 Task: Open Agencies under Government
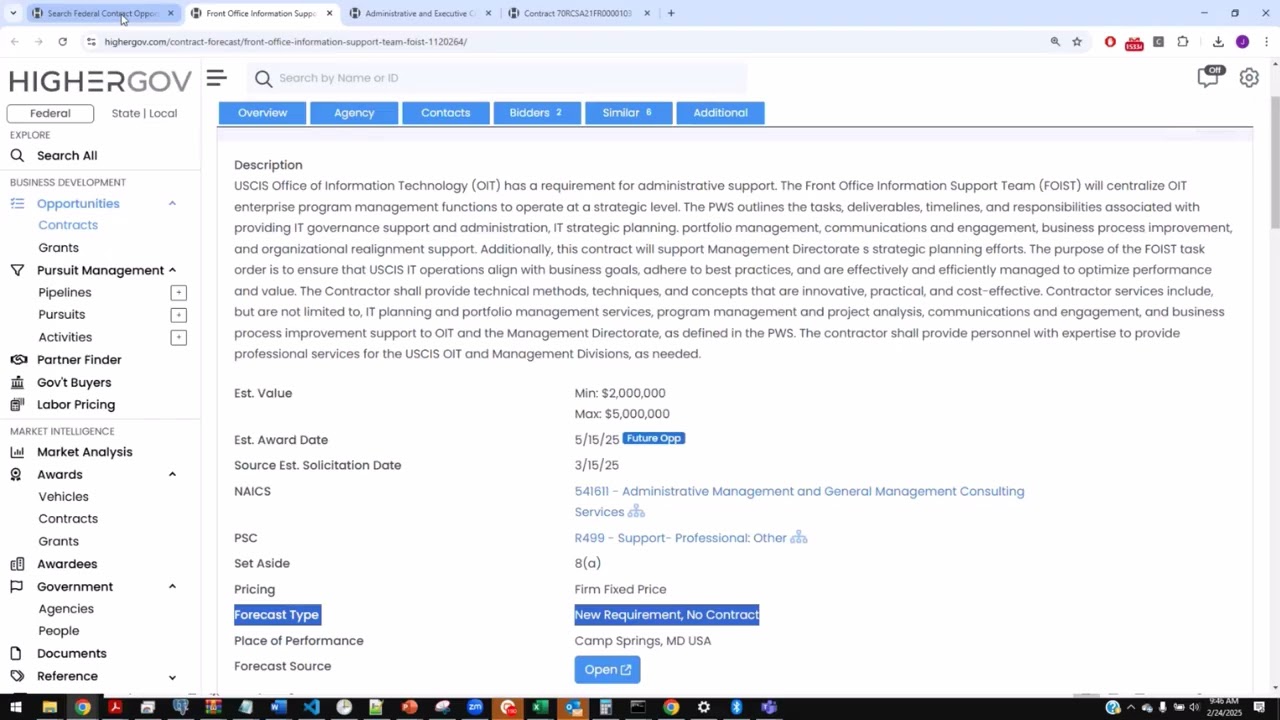click(x=66, y=609)
